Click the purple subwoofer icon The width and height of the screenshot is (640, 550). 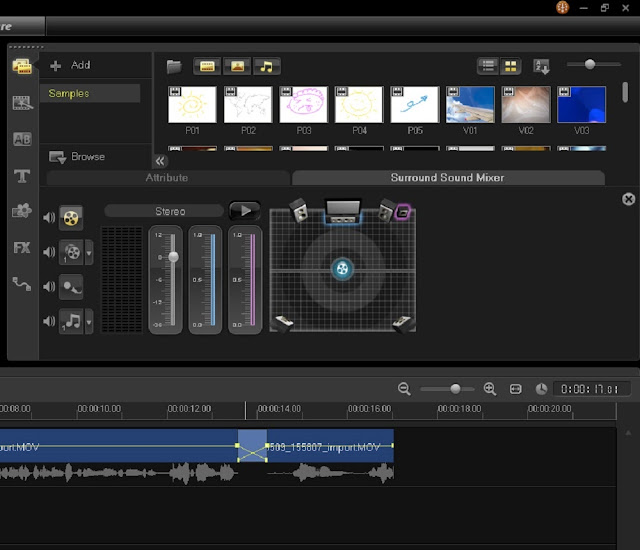[x=403, y=212]
